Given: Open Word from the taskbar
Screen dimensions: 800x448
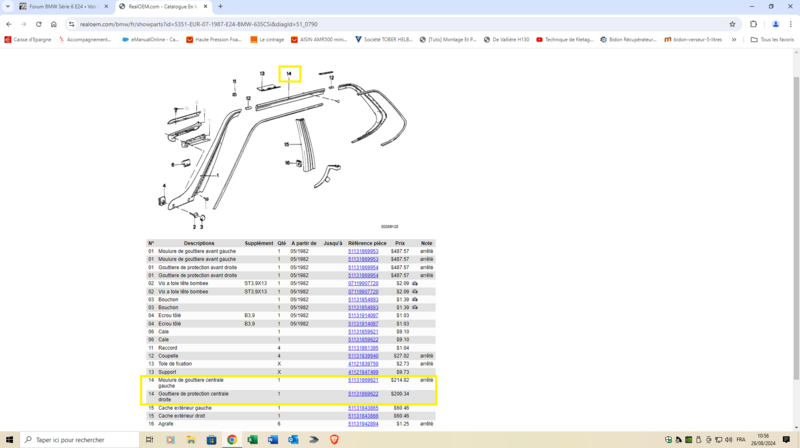Looking at the screenshot, I should (x=273, y=440).
